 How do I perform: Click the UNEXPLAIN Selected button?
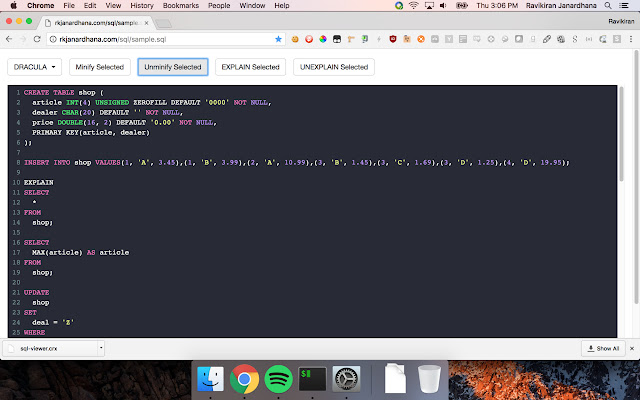point(334,67)
